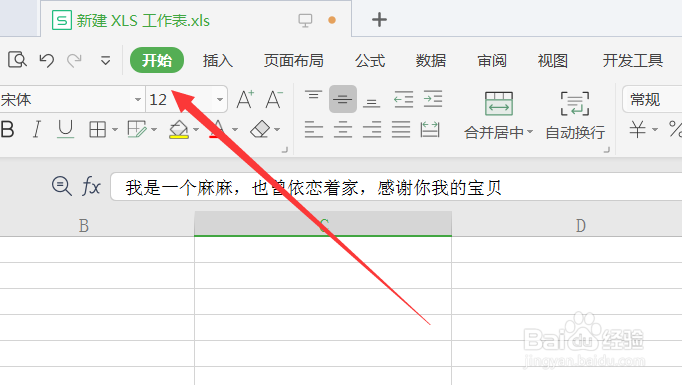Expand the font color dropdown arrow
682x385 pixels.
tap(235, 130)
